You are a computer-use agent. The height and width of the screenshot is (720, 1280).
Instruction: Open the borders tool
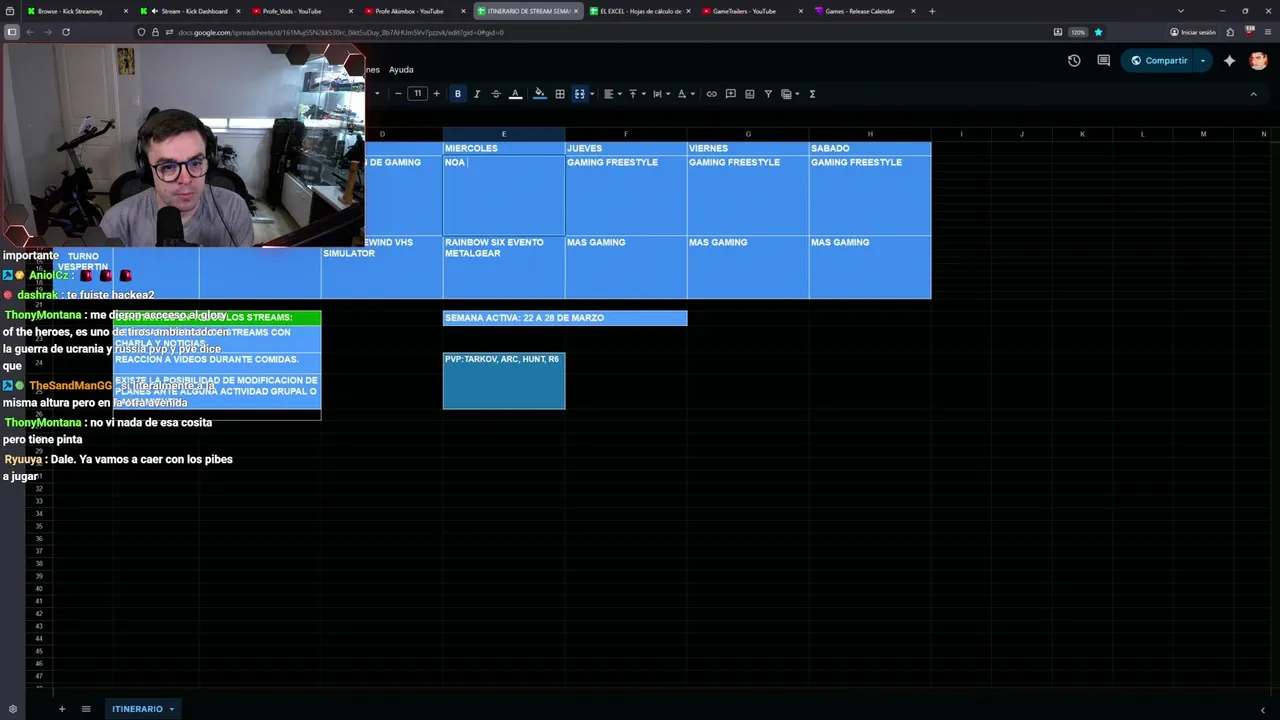coord(560,94)
